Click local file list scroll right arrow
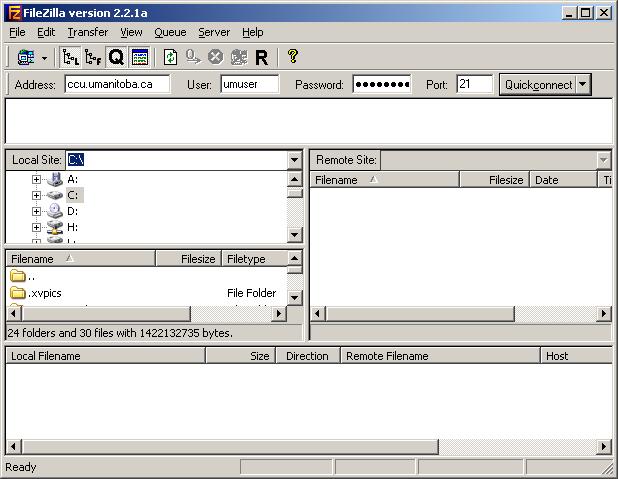 click(279, 314)
